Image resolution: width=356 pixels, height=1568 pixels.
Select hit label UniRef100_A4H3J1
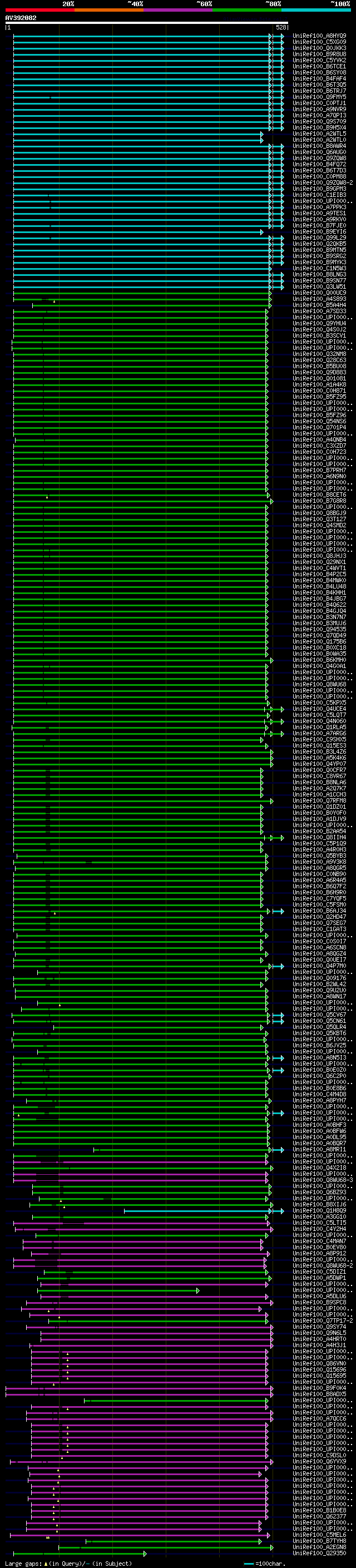[319, 1345]
